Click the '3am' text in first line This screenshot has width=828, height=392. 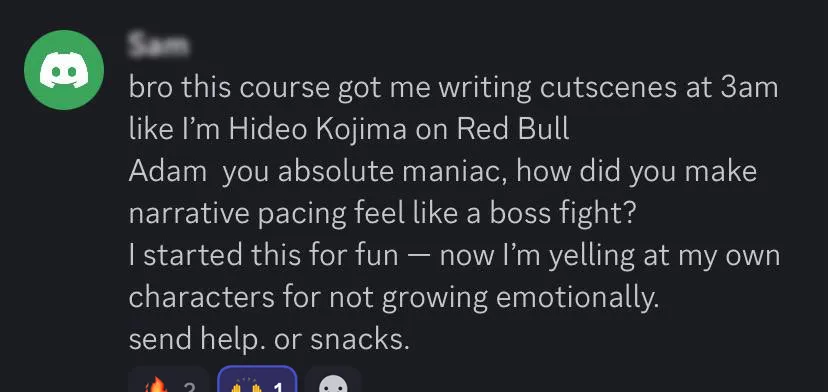pos(749,88)
